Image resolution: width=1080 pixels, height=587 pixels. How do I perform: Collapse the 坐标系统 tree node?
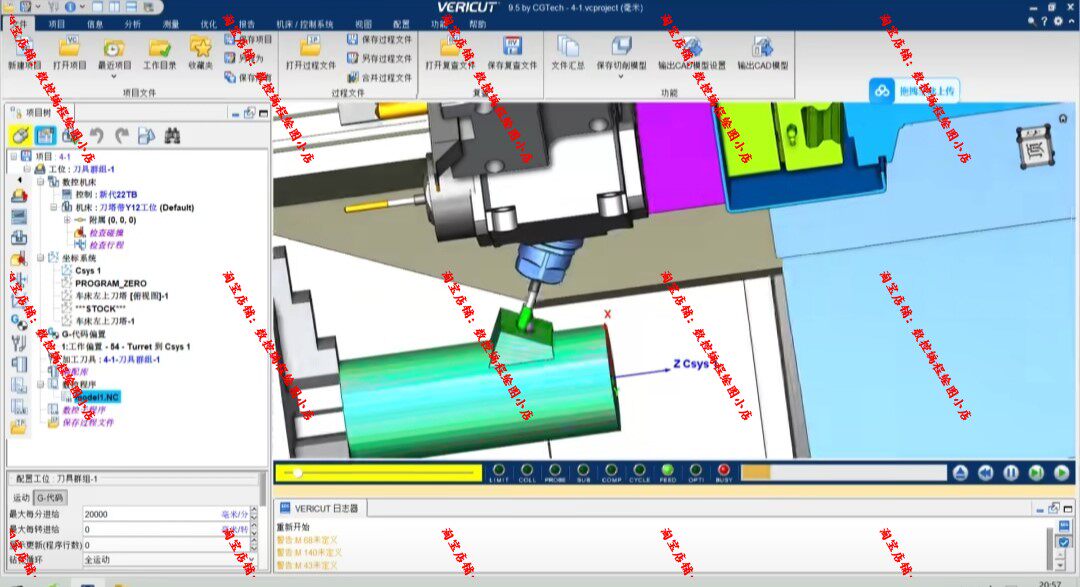41,258
